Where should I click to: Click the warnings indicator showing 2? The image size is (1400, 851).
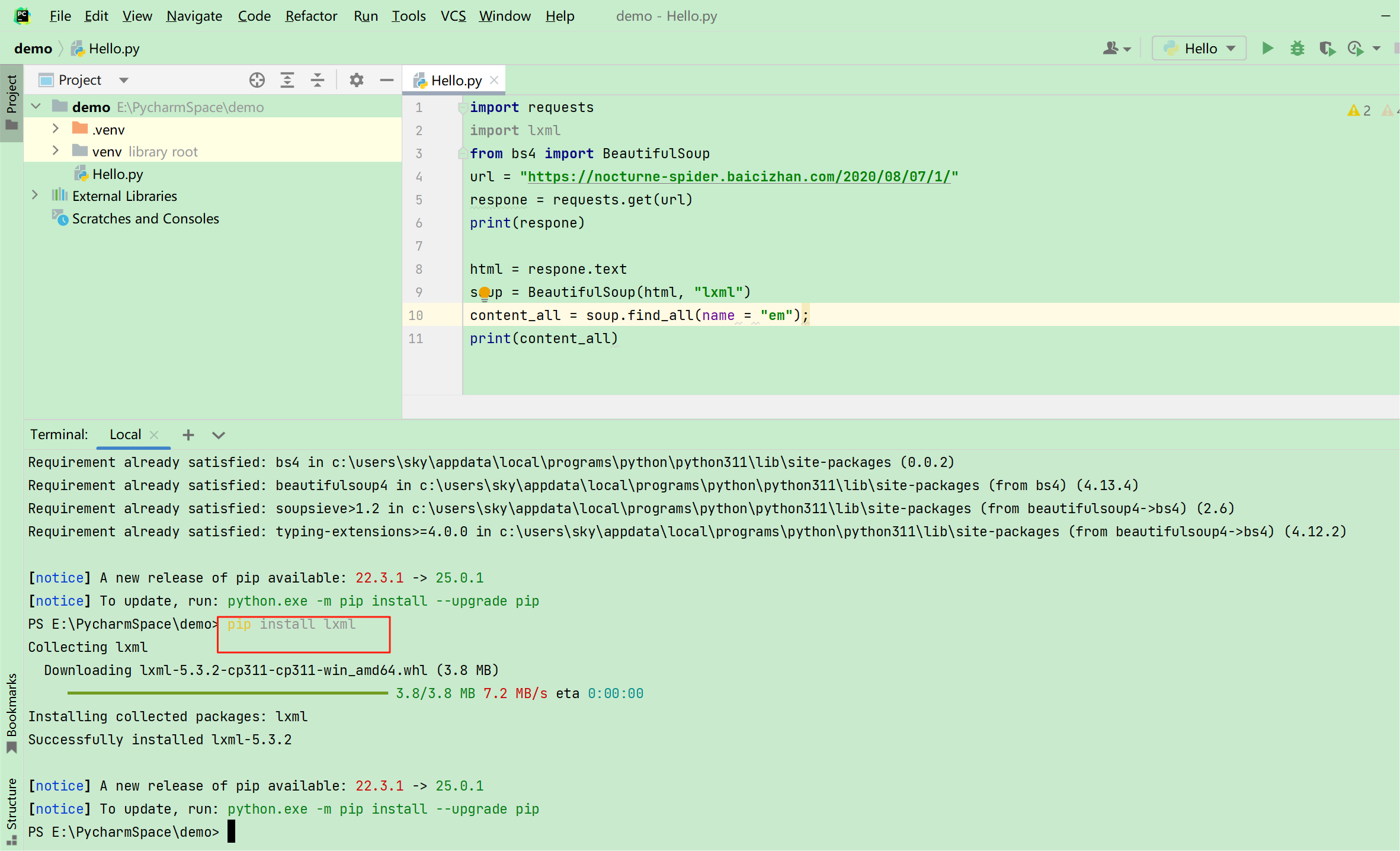[1359, 110]
